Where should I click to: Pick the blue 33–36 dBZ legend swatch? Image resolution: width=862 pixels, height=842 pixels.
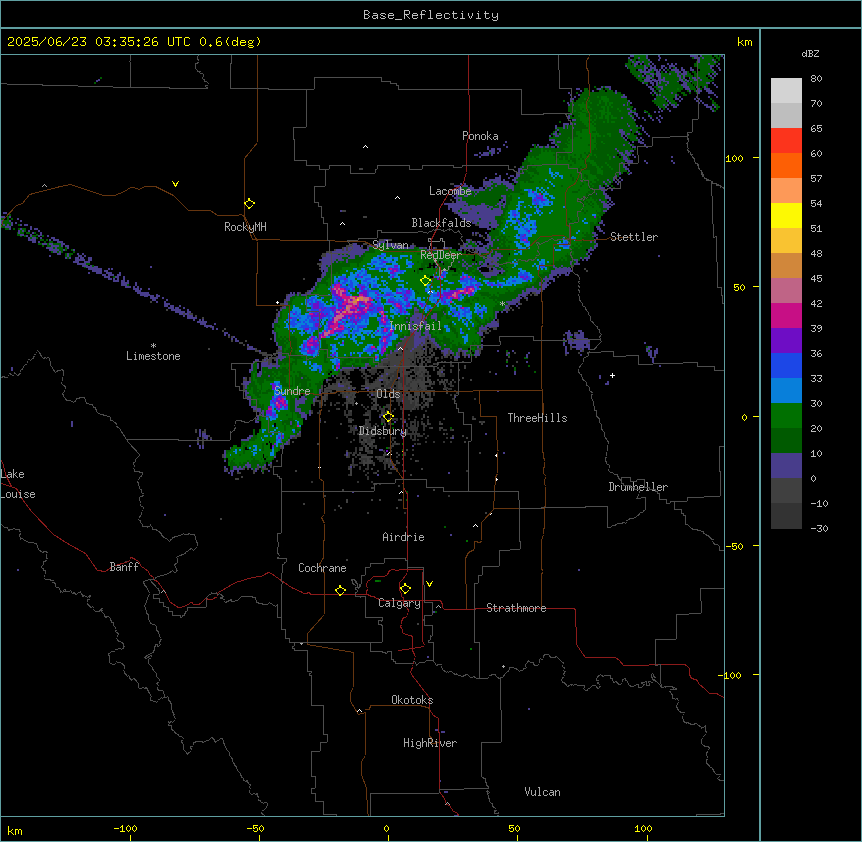[786, 365]
